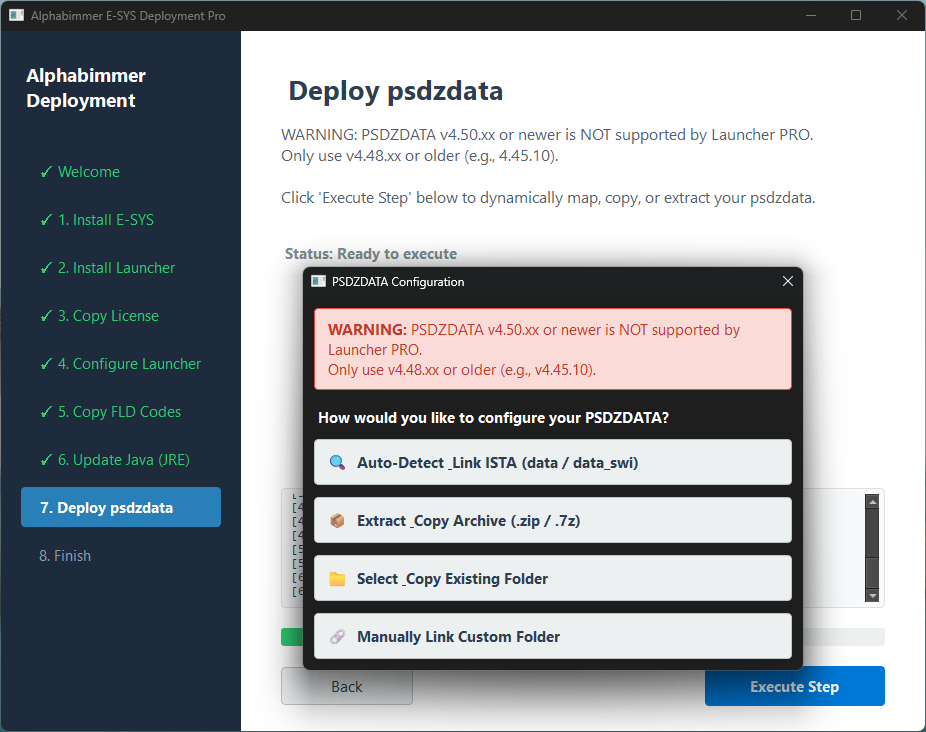Close the Alphabimmer Deployment Pro window
This screenshot has width=926, height=732.
coord(901,15)
